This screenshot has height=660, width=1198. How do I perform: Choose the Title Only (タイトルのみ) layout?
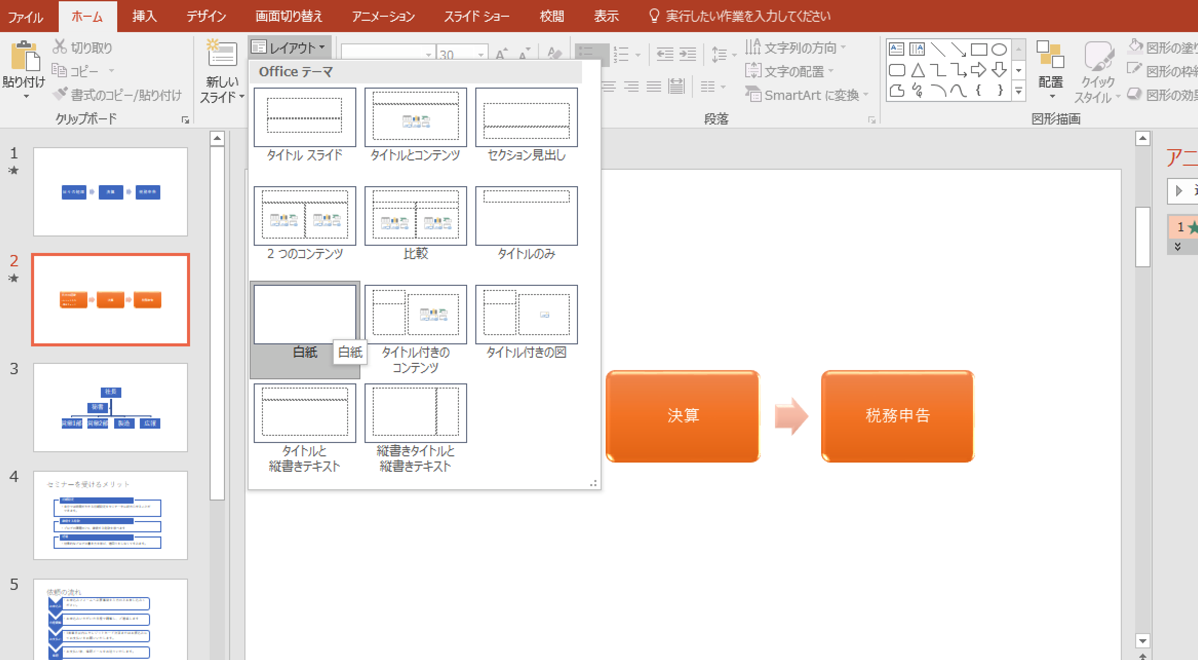coord(526,224)
